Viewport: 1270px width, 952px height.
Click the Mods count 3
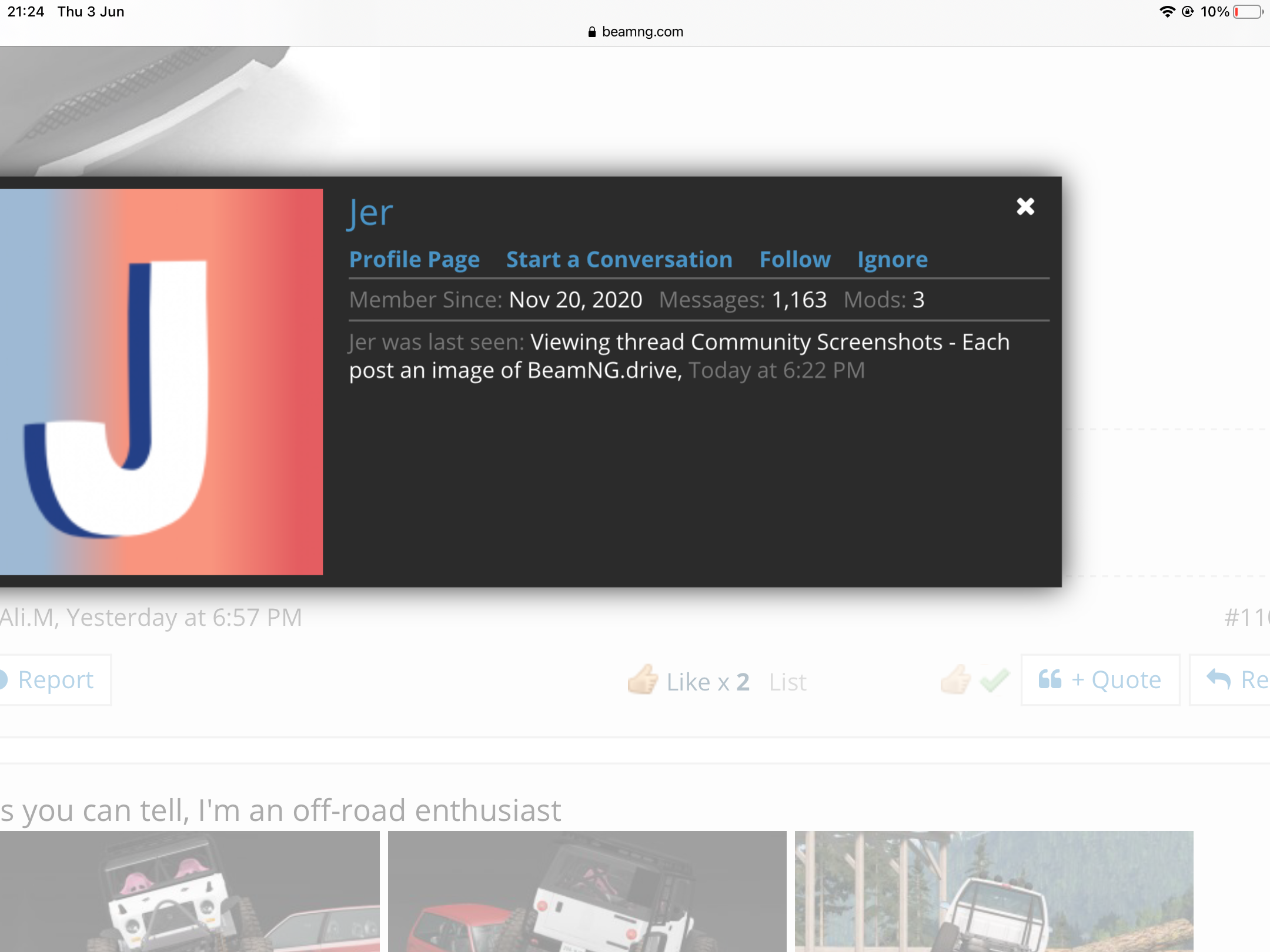(918, 300)
